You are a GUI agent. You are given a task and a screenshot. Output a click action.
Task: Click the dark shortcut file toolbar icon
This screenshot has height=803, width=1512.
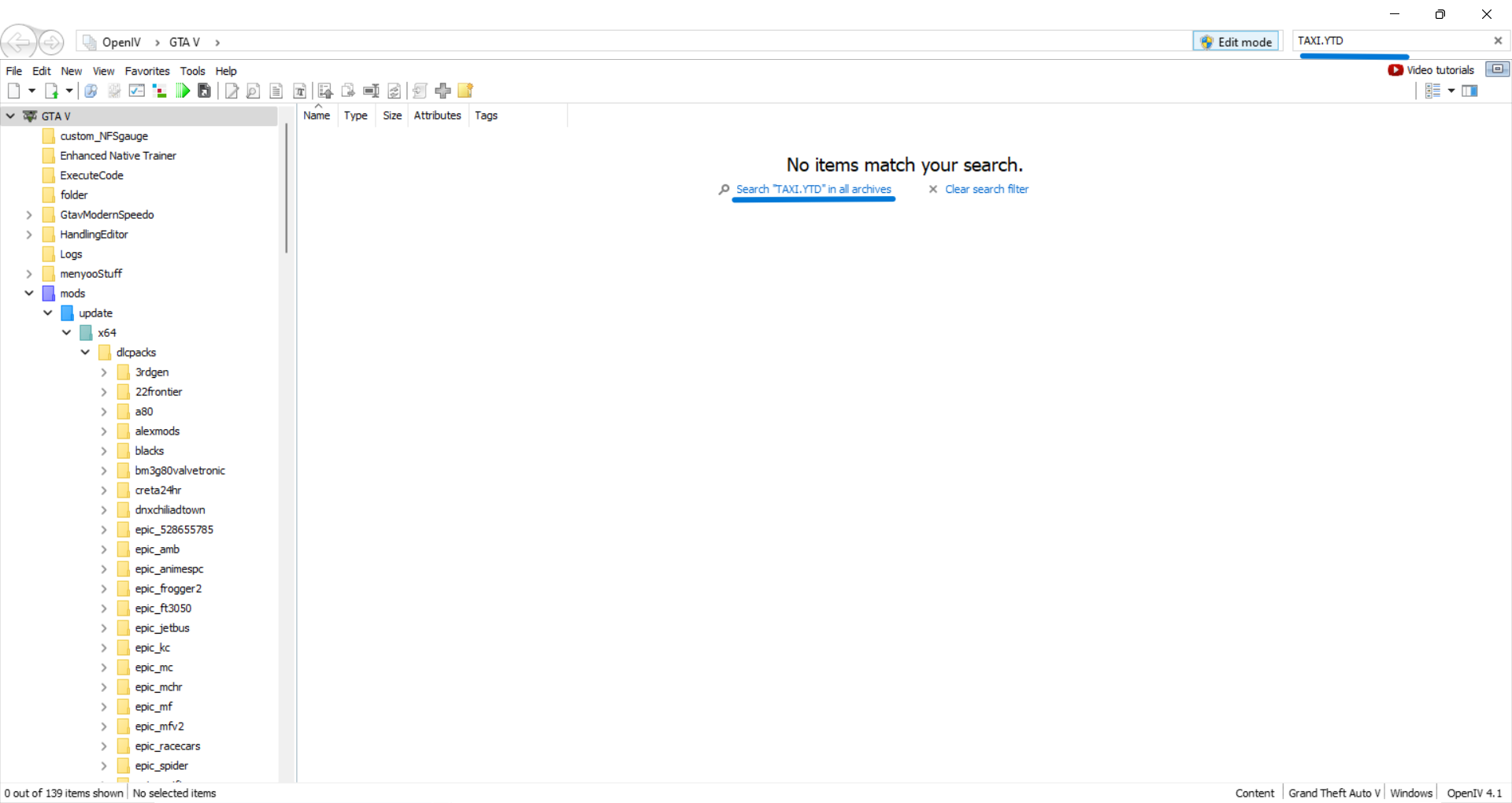tap(205, 91)
